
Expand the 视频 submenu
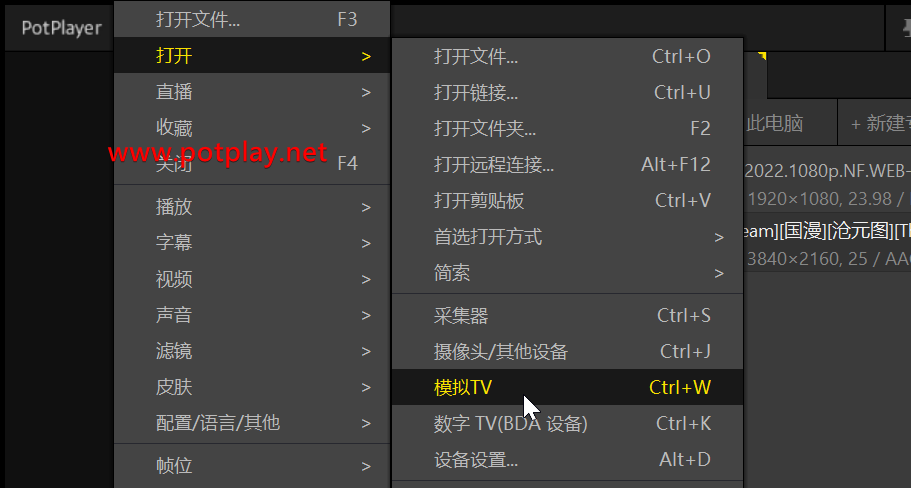pos(252,279)
